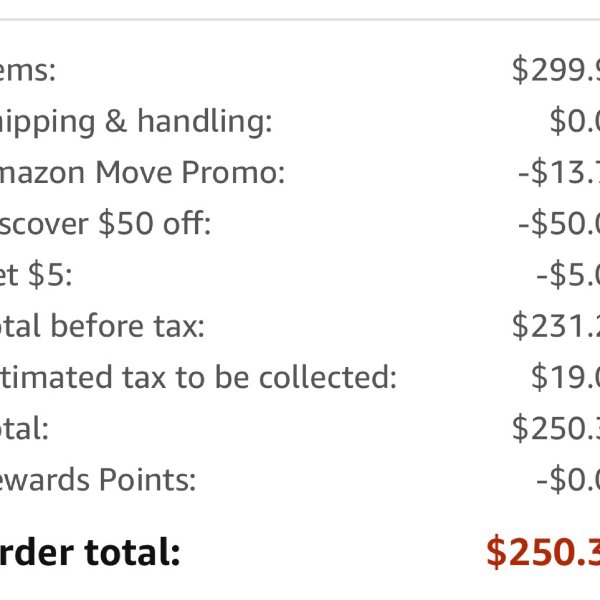This screenshot has width=600, height=600.
Task: Select the shipping & handling $0 amount
Action: [x=575, y=121]
